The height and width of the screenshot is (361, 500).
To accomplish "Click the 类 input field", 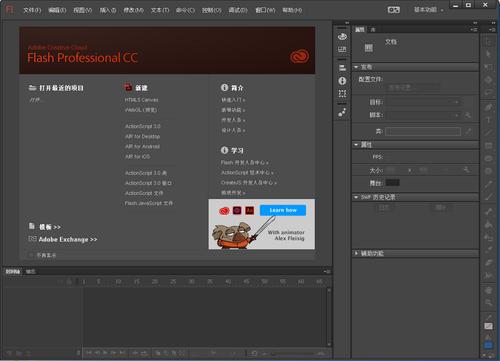I will click(423, 131).
